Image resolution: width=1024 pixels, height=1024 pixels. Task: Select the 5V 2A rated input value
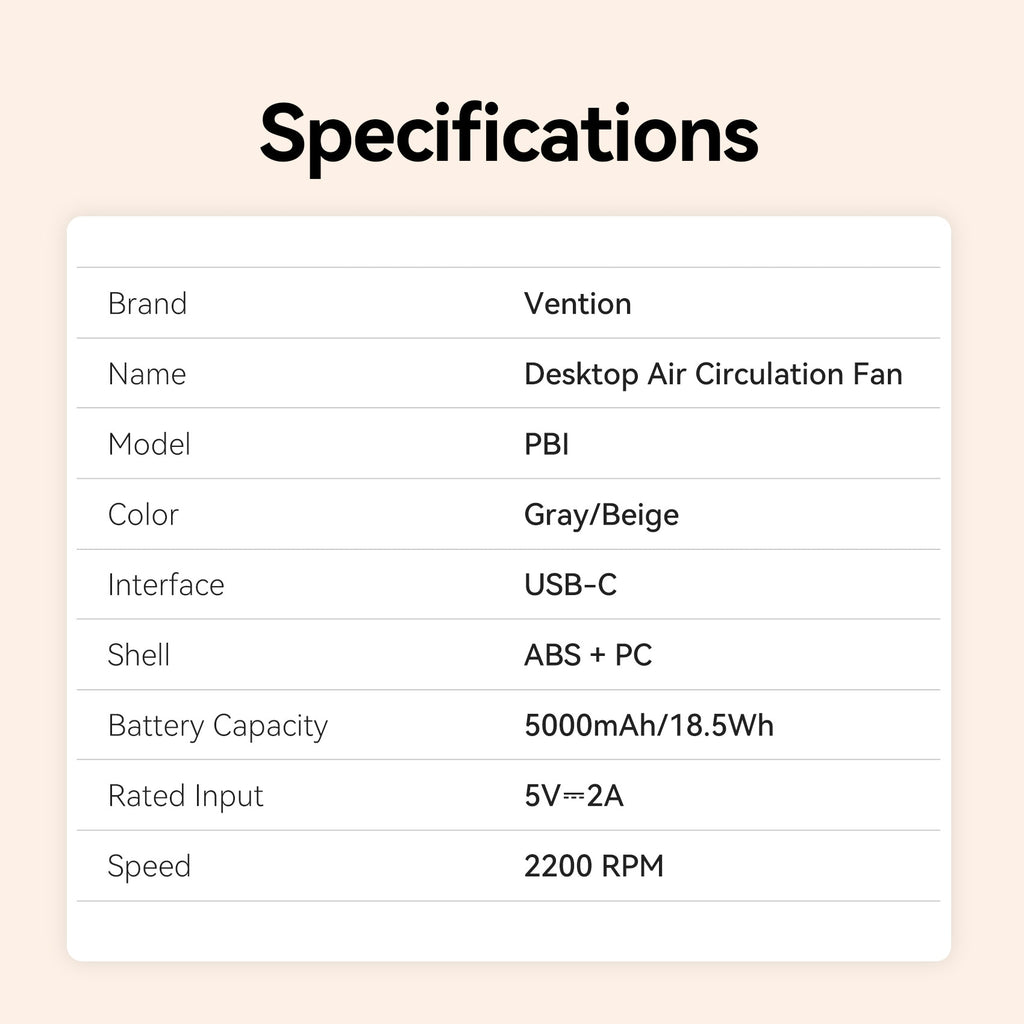point(573,796)
